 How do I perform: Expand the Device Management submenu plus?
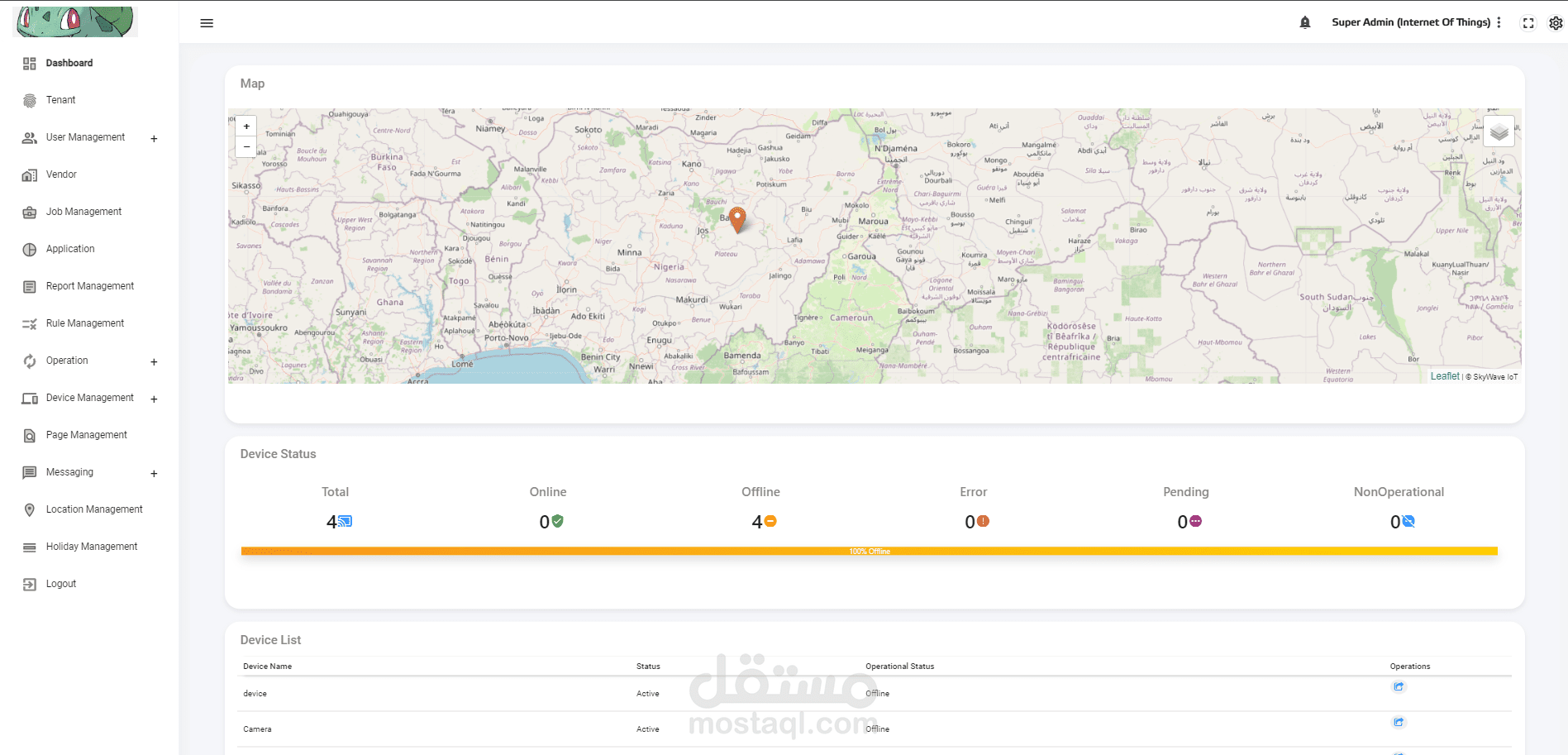point(154,399)
